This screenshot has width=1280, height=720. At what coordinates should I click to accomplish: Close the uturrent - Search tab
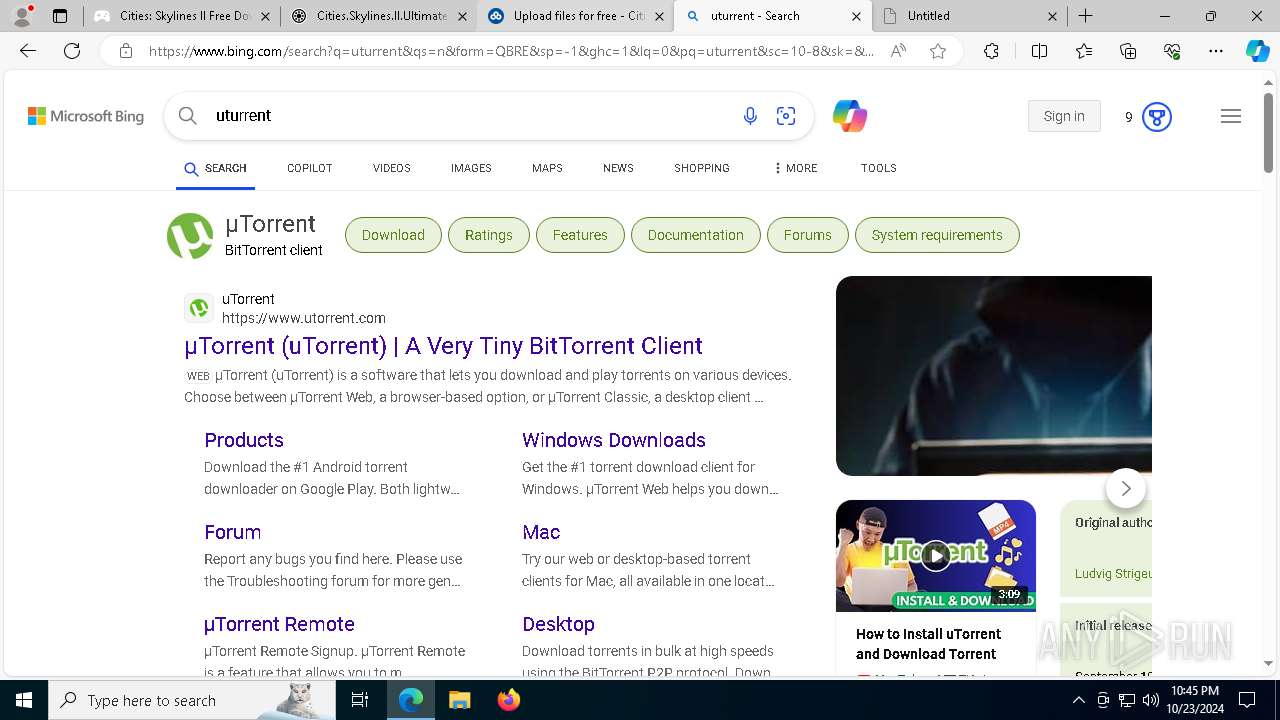(x=857, y=16)
